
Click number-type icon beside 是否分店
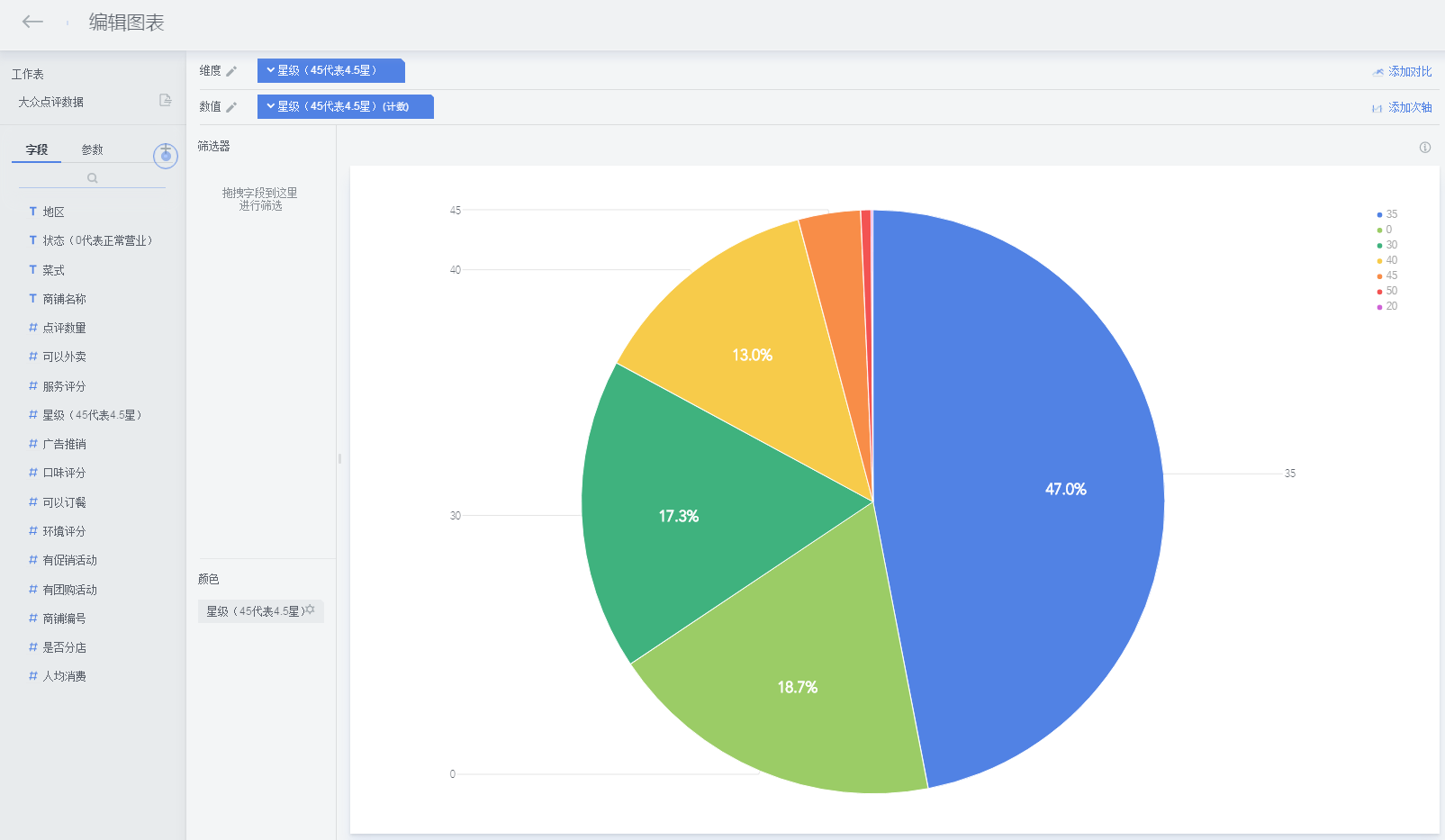point(32,647)
